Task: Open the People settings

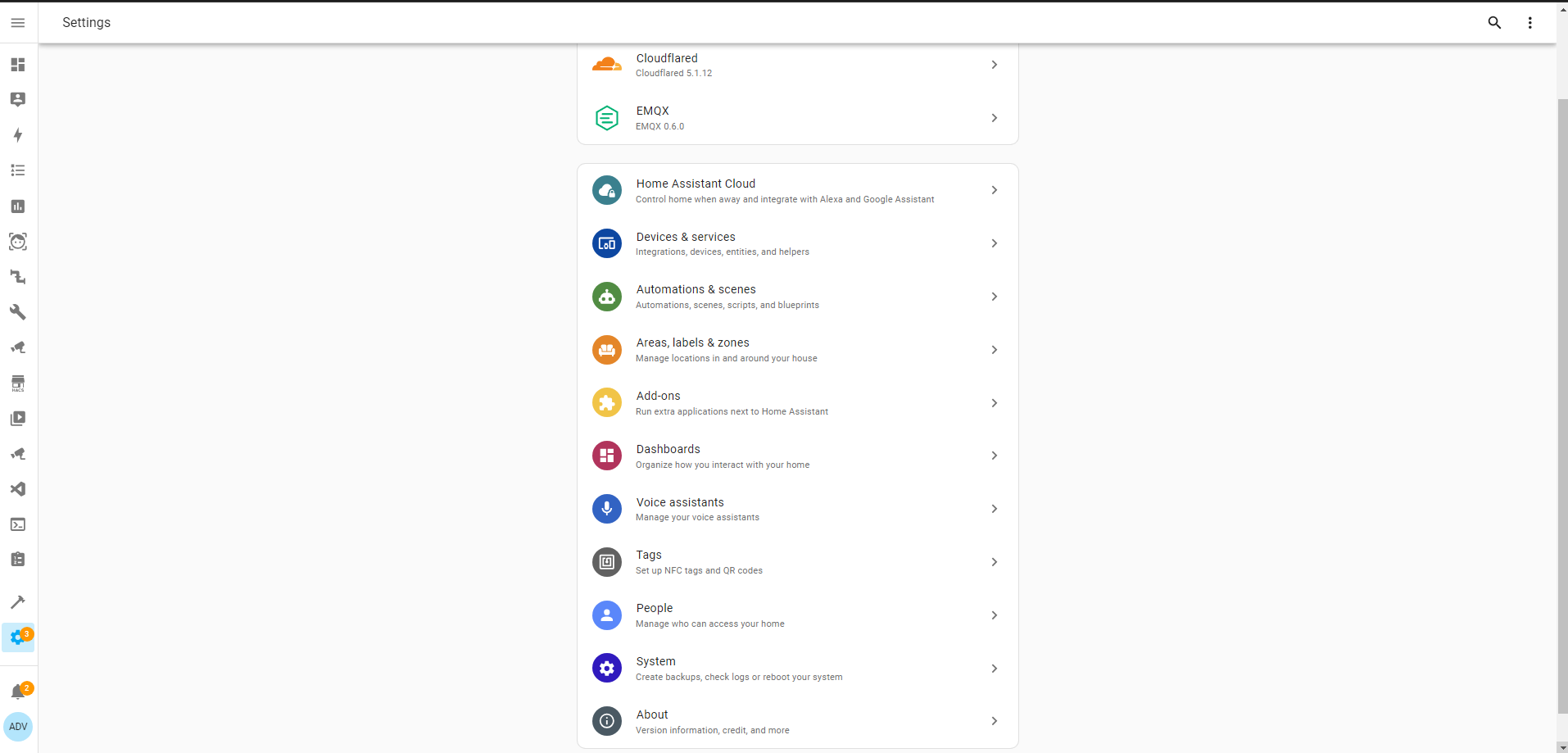Action: point(798,615)
